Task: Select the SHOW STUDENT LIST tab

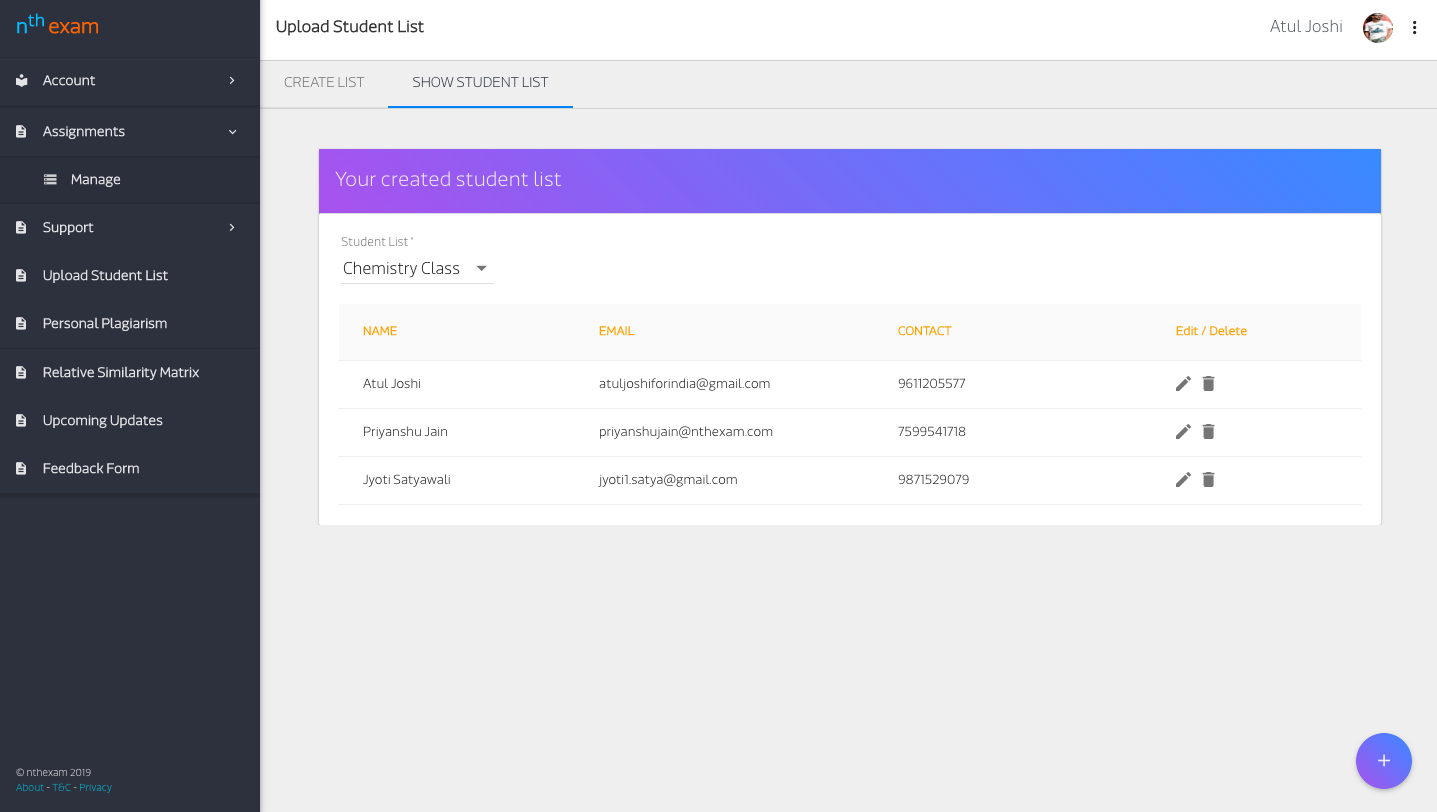Action: (480, 83)
